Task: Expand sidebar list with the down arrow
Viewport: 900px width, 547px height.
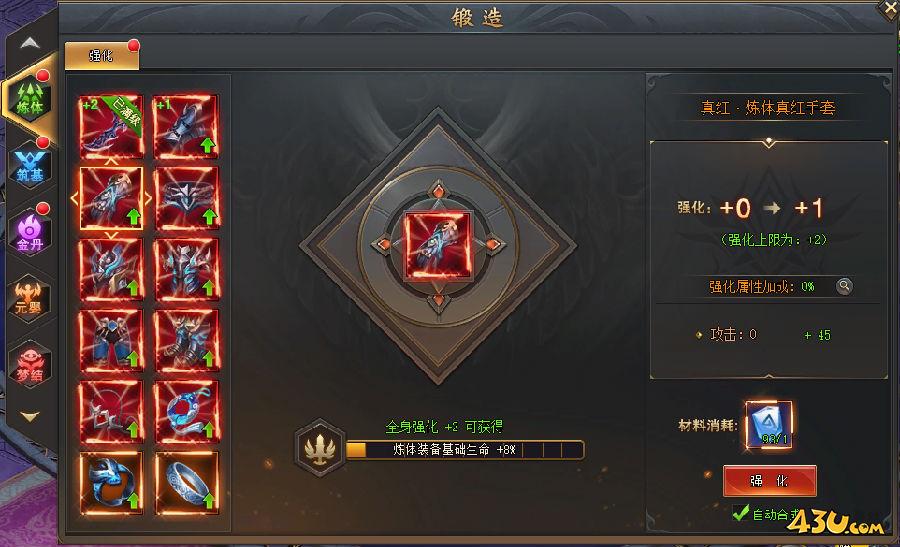Action: [30, 416]
